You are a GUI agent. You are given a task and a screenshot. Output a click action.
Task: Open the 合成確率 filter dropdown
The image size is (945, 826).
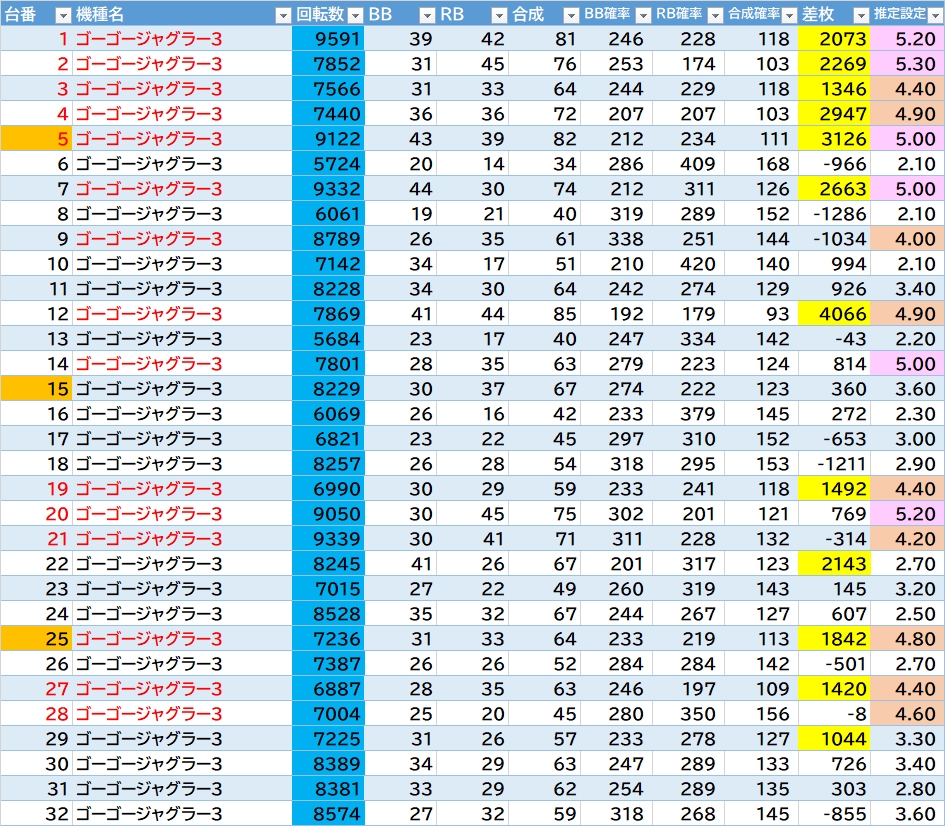(x=788, y=15)
